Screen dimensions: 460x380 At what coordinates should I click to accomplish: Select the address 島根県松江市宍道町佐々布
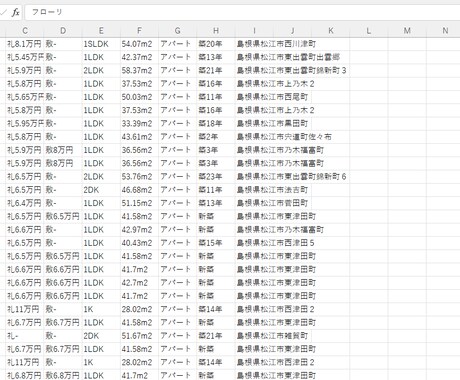(284, 137)
